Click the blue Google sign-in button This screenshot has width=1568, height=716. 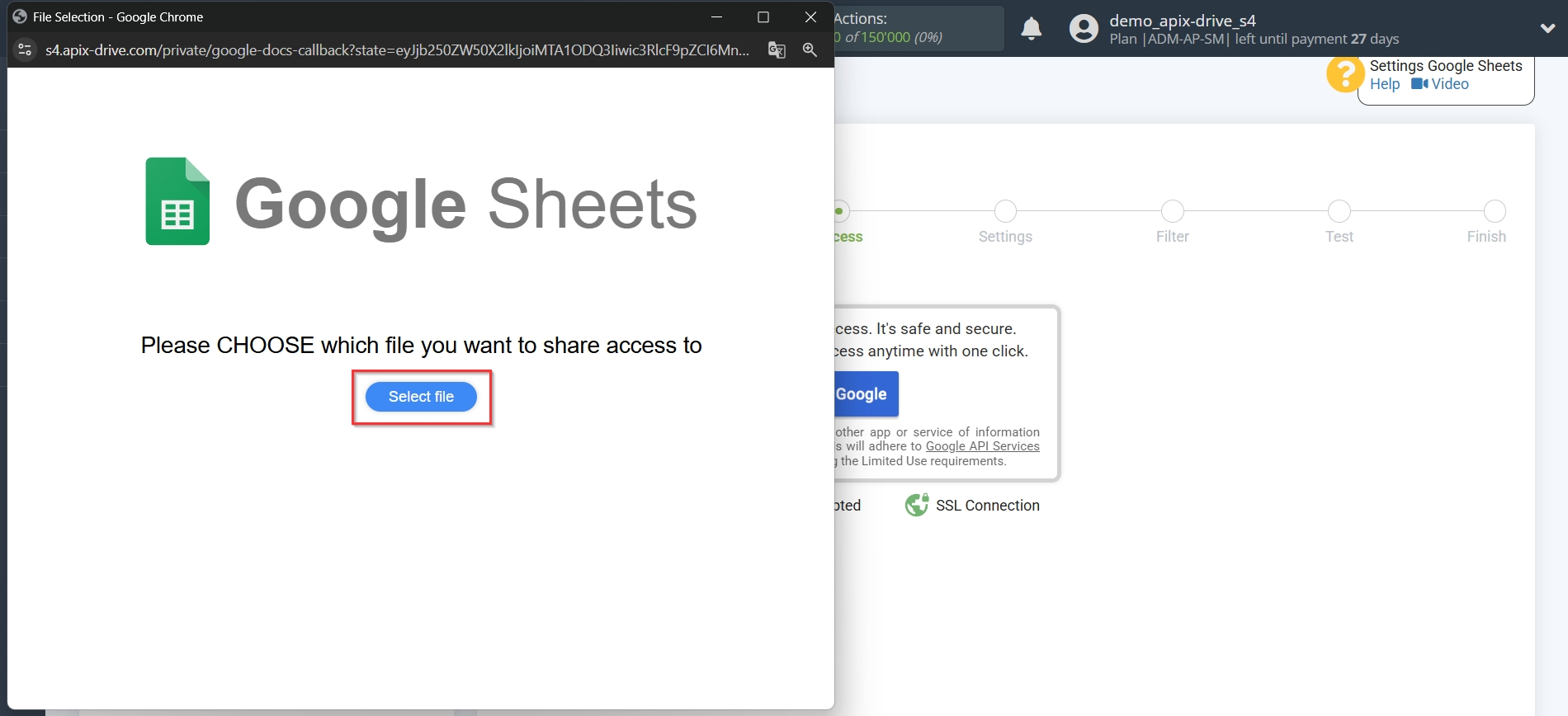click(x=866, y=394)
